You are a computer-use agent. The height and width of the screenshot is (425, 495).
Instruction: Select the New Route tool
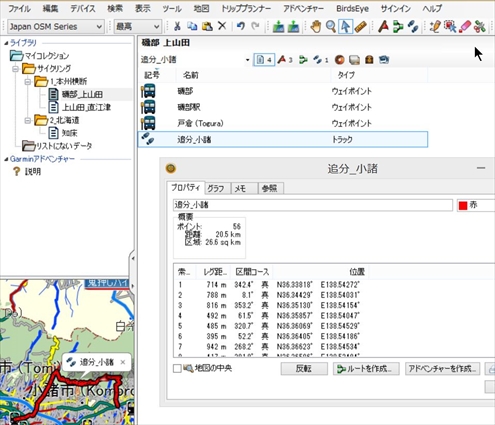[x=398, y=26]
